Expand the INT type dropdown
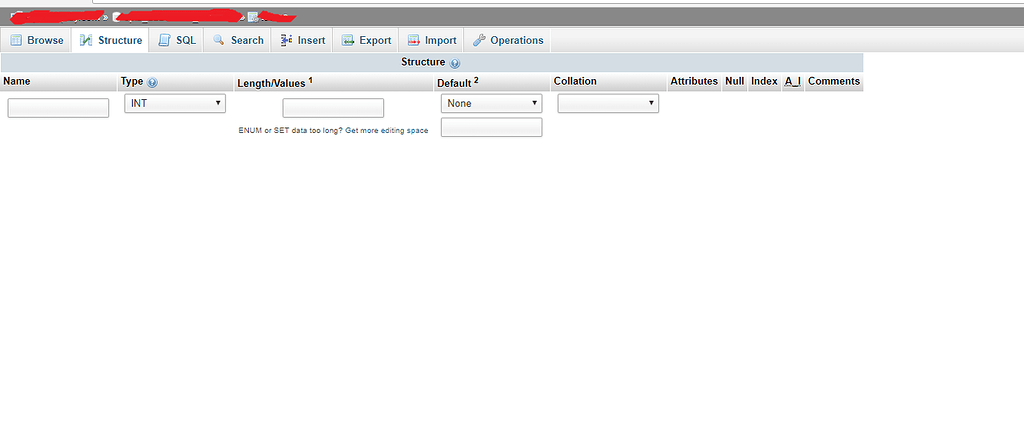This screenshot has height=428, width=1024. [x=175, y=103]
